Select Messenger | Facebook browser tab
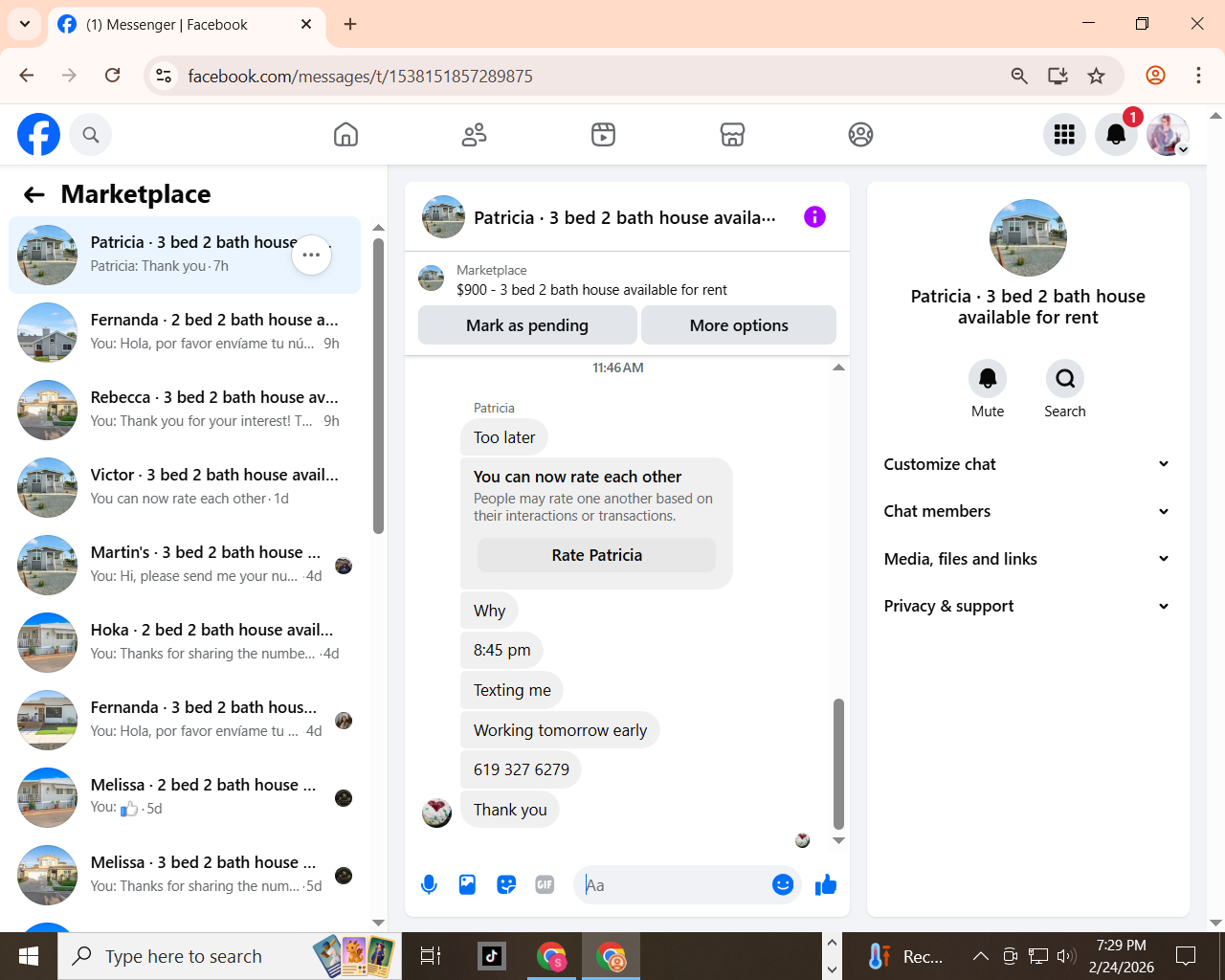This screenshot has height=980, width=1225. (x=186, y=25)
